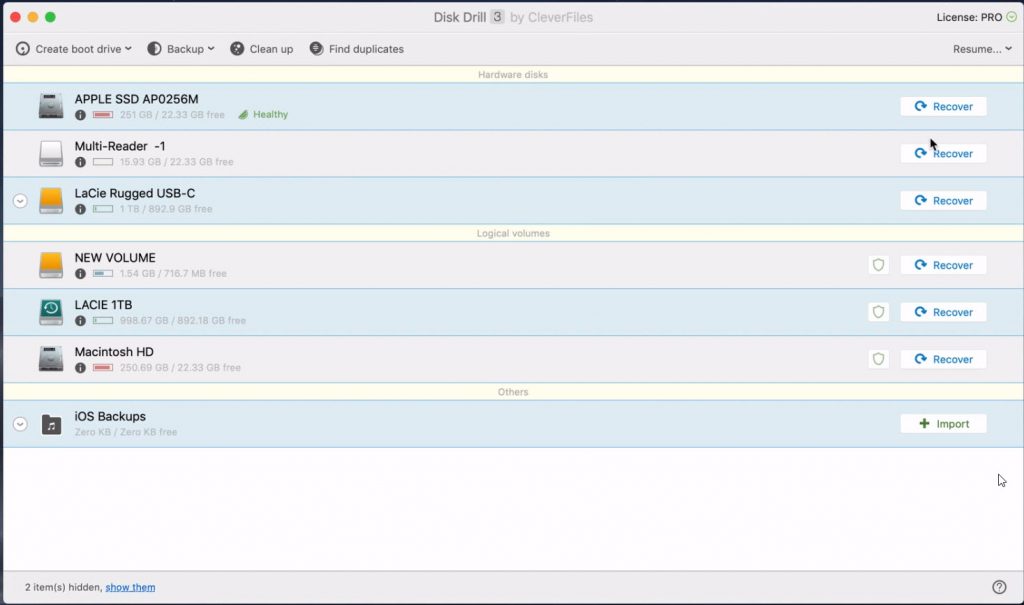Viewport: 1024px width, 605px height.
Task: Open the Backup dropdown menu
Action: [181, 49]
